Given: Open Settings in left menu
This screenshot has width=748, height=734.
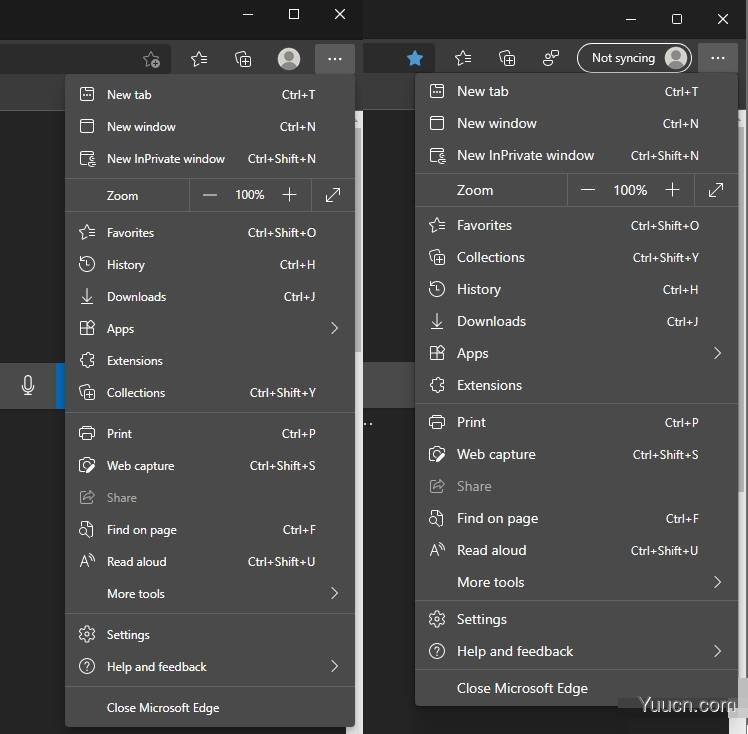Looking at the screenshot, I should [210, 634].
